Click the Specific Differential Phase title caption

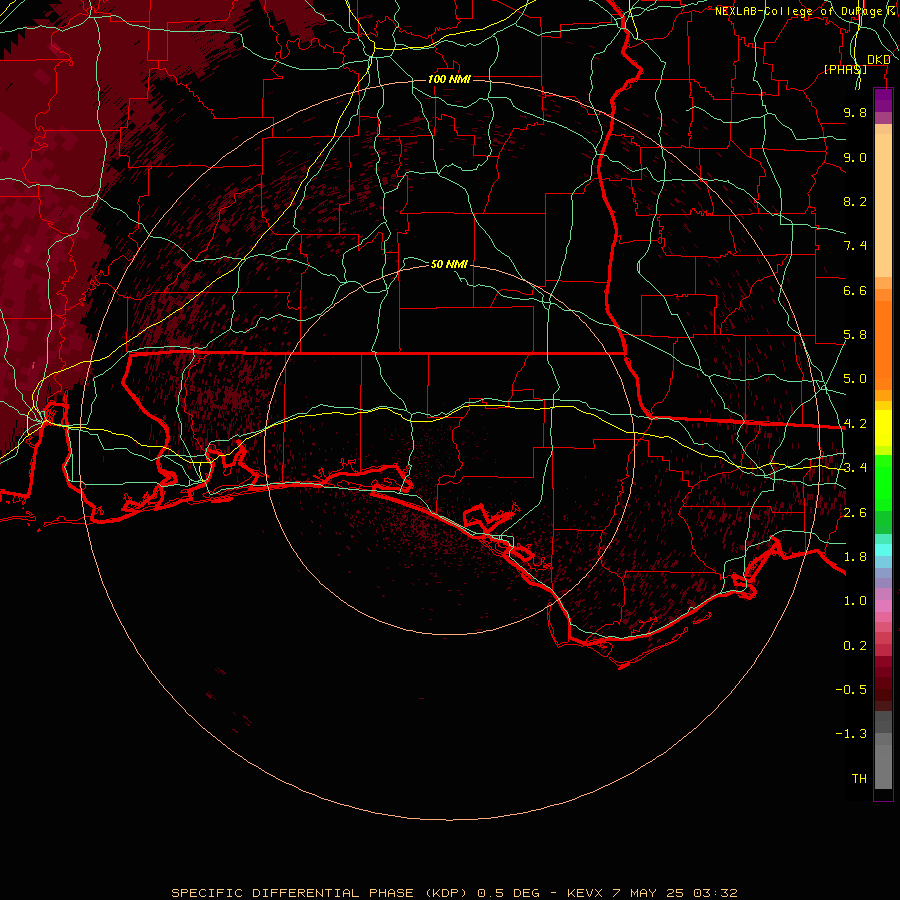[454, 893]
